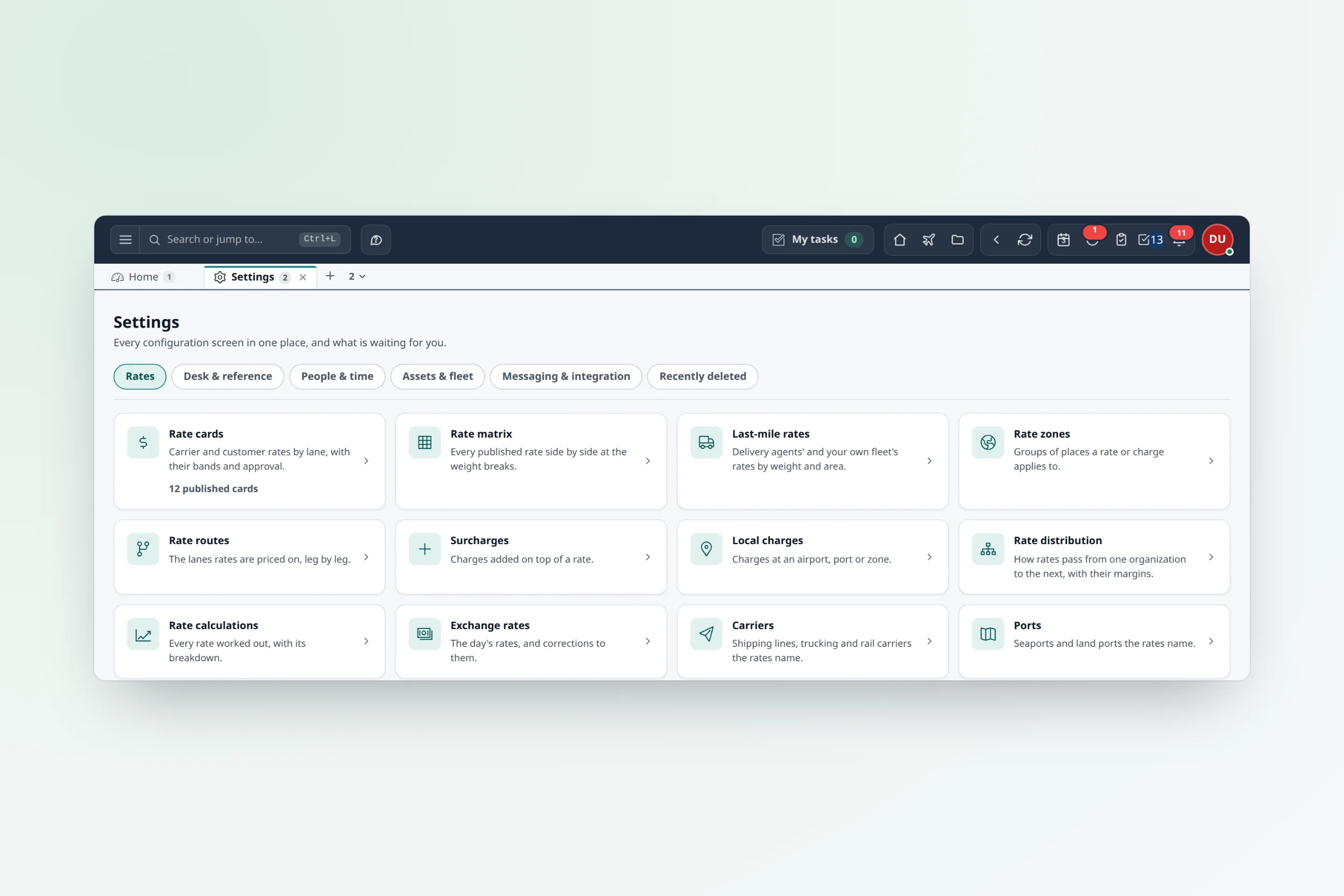Click the globe icon on Rate zones
Viewport: 1344px width, 896px height.
(x=988, y=442)
